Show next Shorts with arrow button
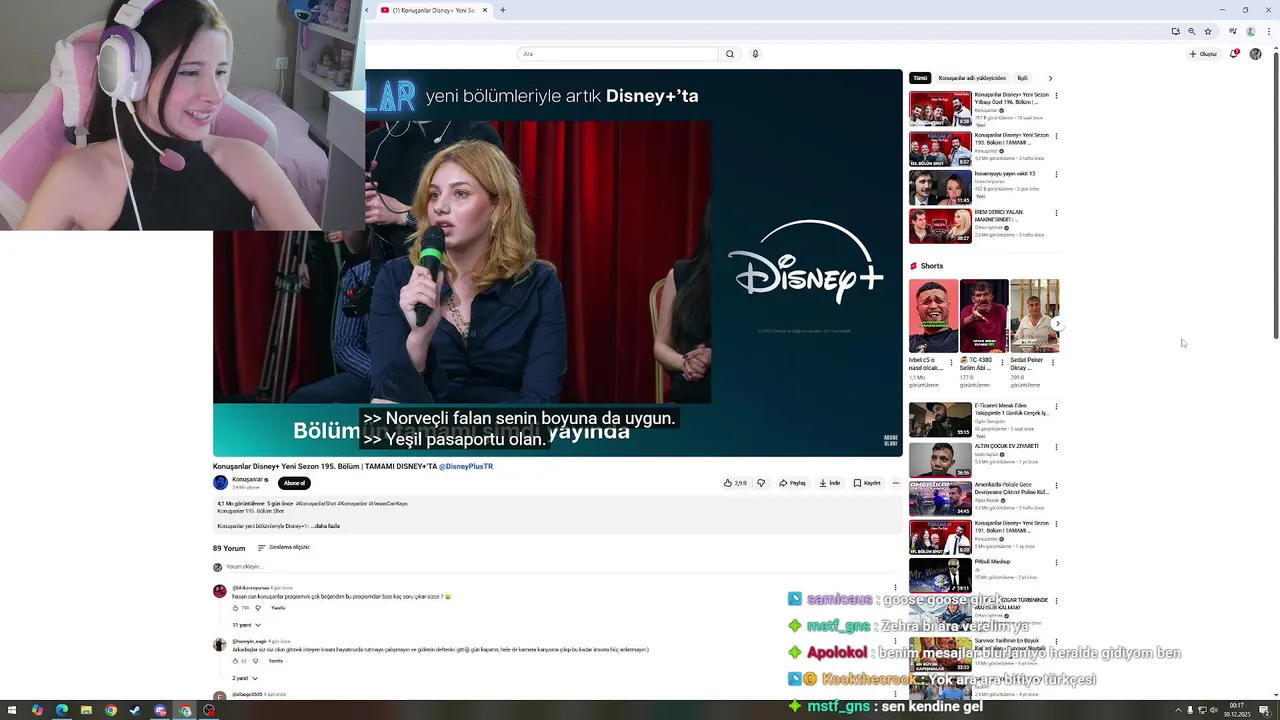Screen dimensions: 1280x720 [1057, 323]
